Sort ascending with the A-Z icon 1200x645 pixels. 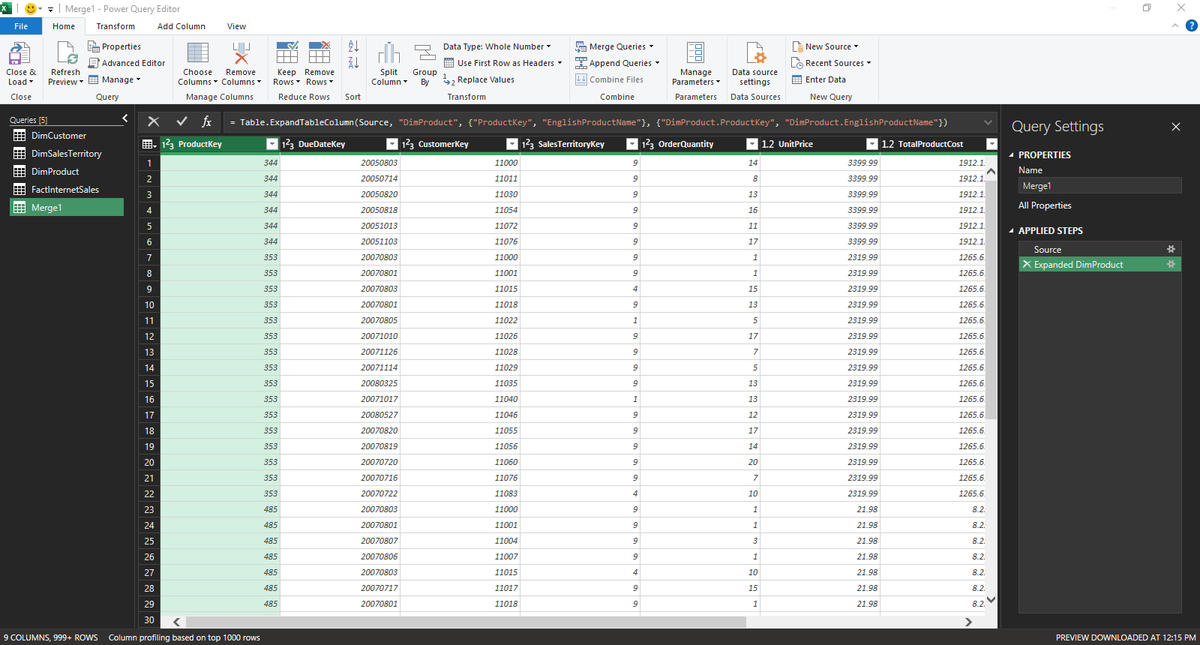(352, 47)
